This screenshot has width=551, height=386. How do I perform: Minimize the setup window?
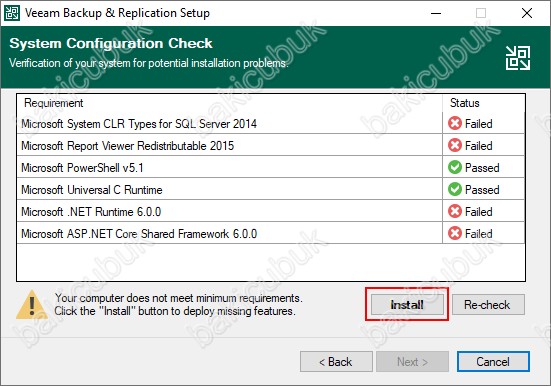click(x=436, y=13)
